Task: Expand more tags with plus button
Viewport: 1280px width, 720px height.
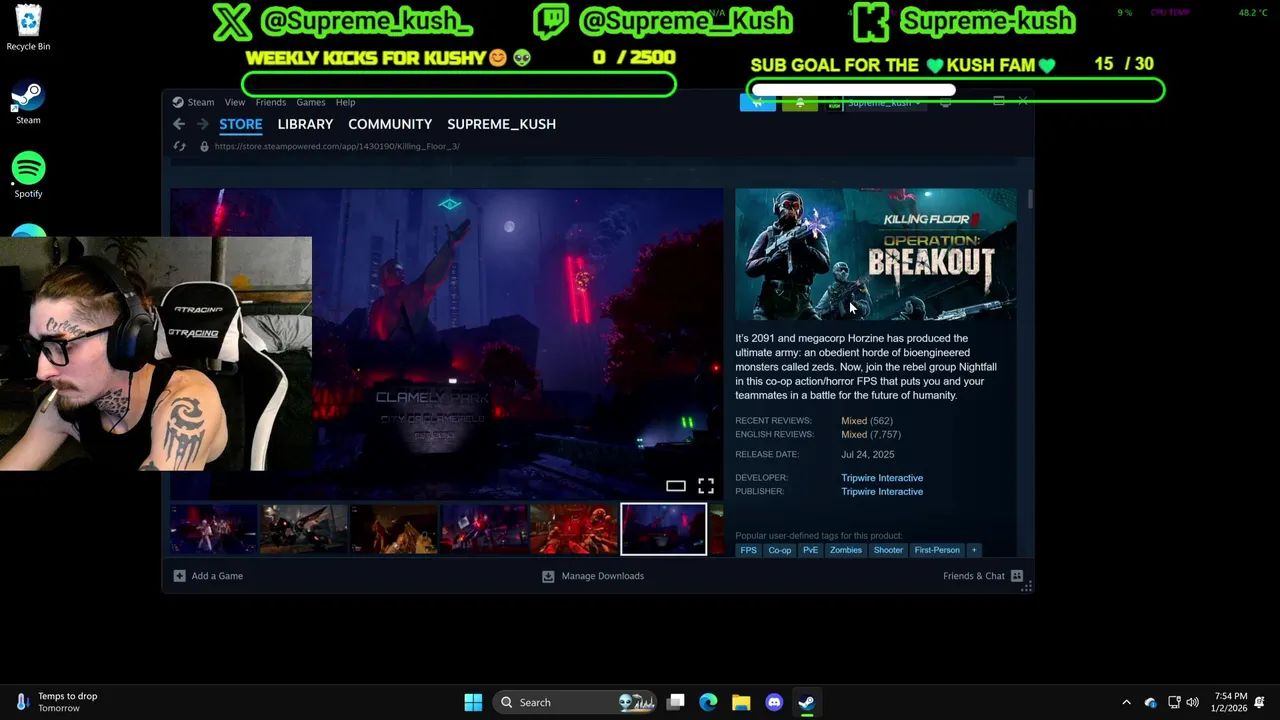Action: 973,550
